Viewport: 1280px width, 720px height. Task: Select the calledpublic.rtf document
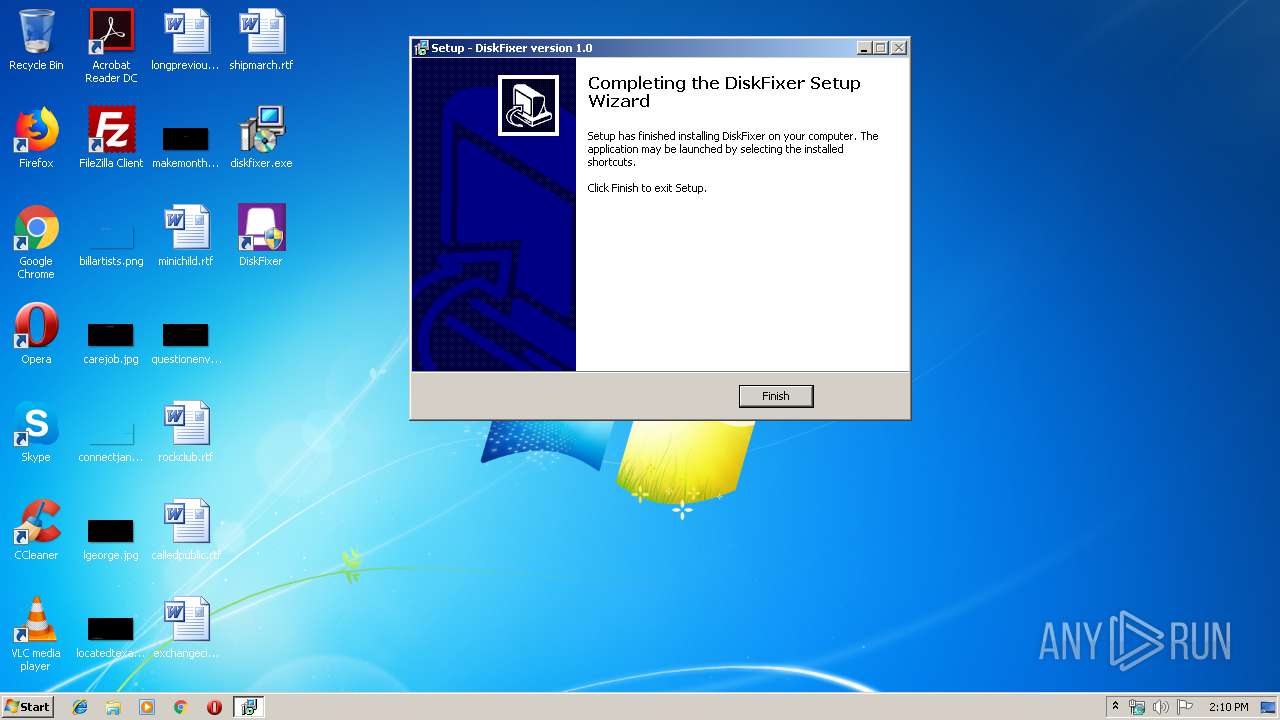click(x=186, y=530)
